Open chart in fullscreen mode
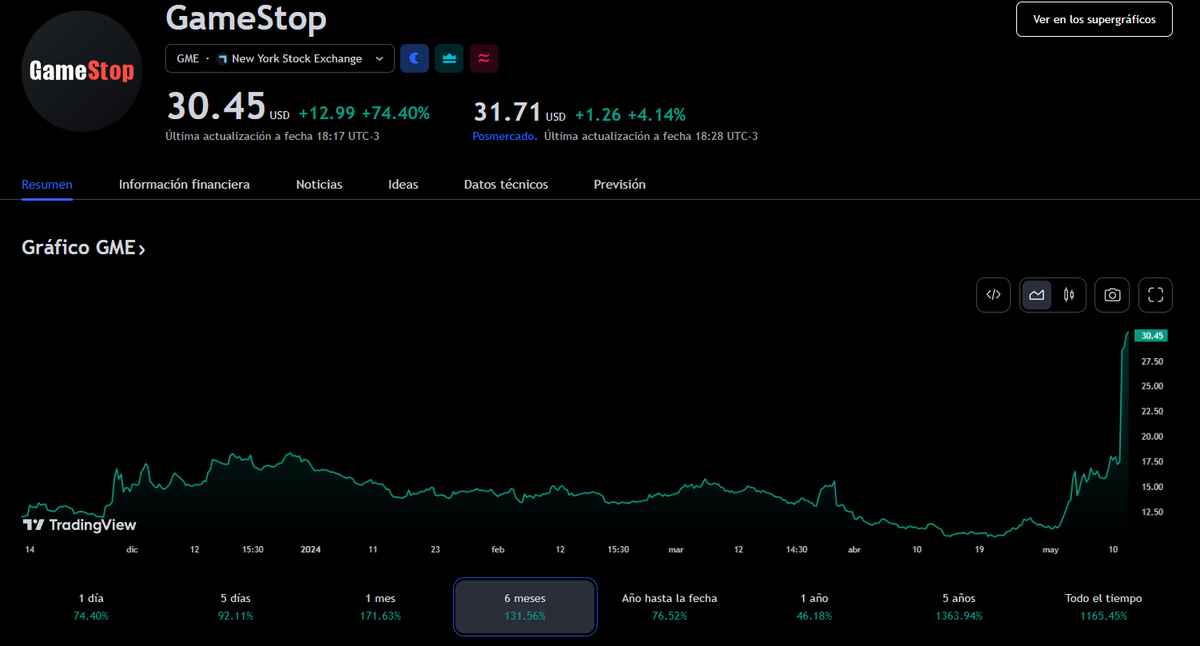 [1156, 295]
